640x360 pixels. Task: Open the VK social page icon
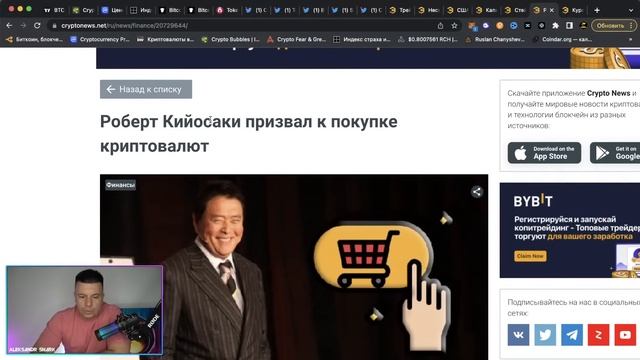tap(518, 335)
